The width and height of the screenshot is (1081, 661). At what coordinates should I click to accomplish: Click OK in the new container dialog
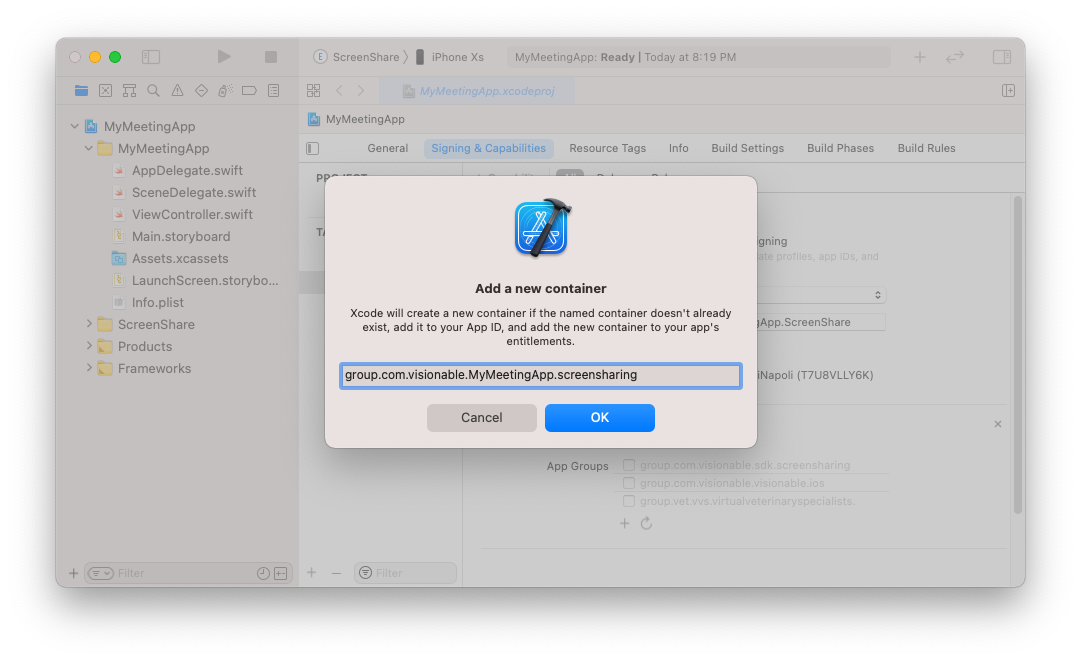click(x=599, y=418)
